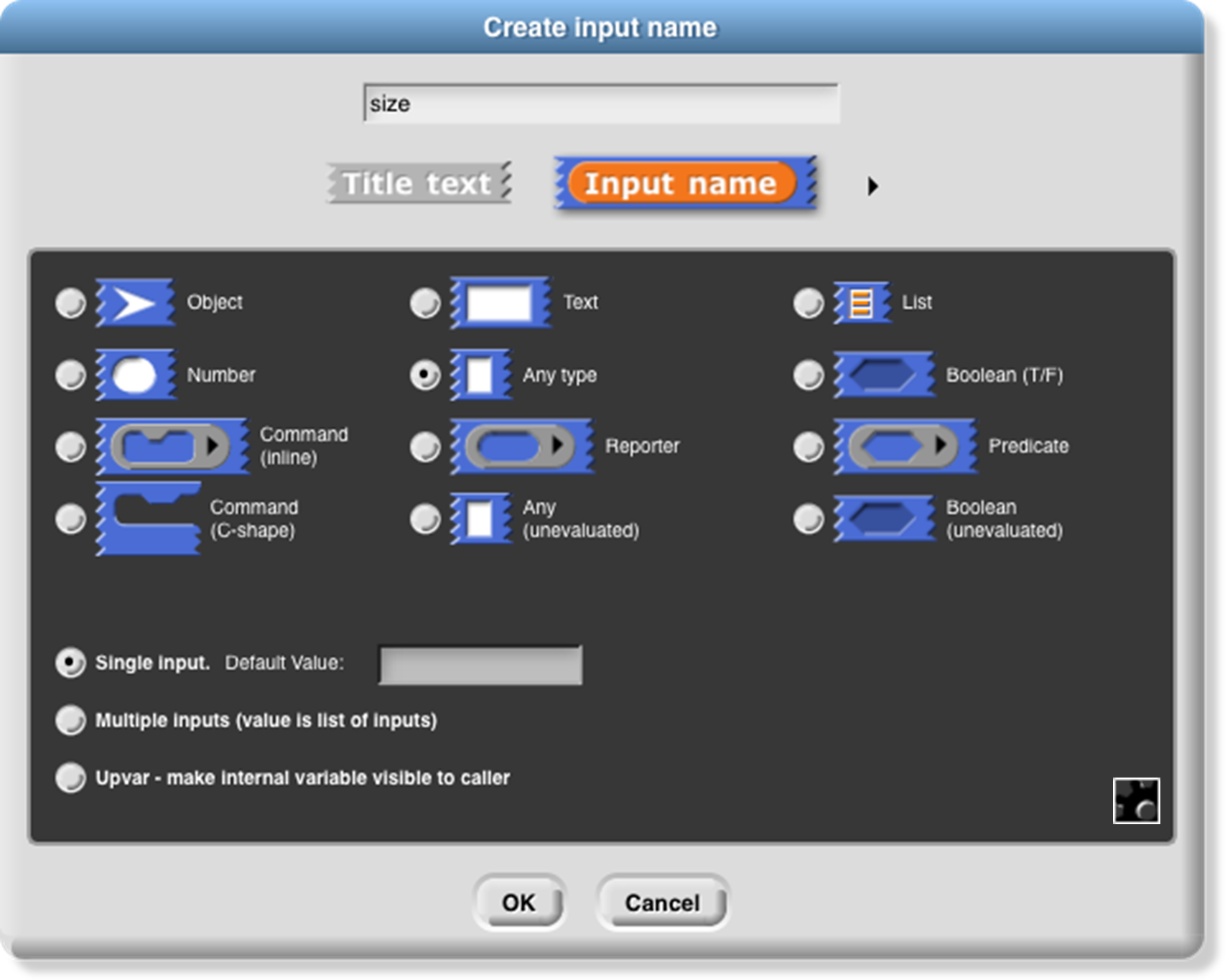Viewport: 1225px width, 980px height.
Task: Click the Any (unevaluated) label
Action: tap(581, 518)
